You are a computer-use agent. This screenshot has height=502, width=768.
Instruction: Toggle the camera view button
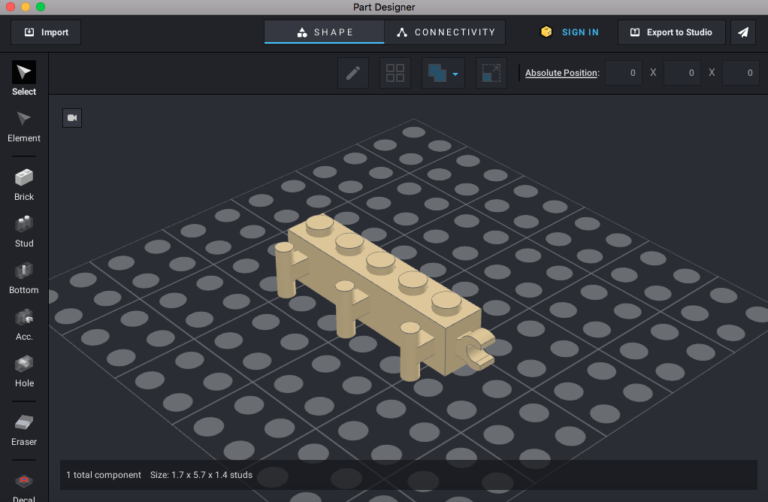(72, 118)
